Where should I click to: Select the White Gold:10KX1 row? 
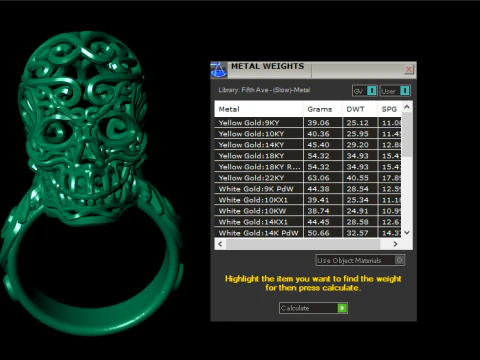[308, 200]
